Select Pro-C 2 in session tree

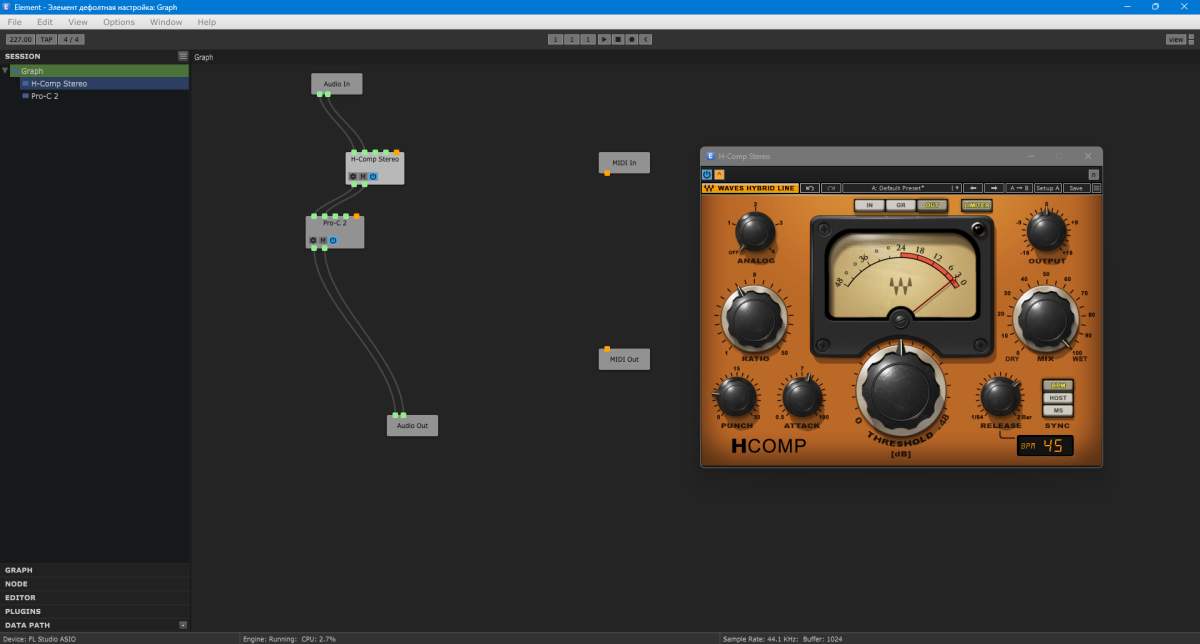44,96
